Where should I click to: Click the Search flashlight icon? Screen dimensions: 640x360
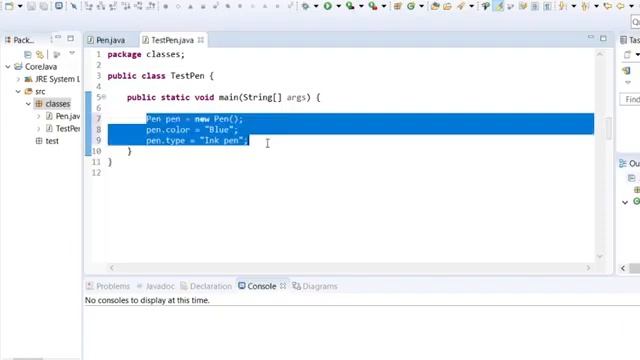click(461, 6)
